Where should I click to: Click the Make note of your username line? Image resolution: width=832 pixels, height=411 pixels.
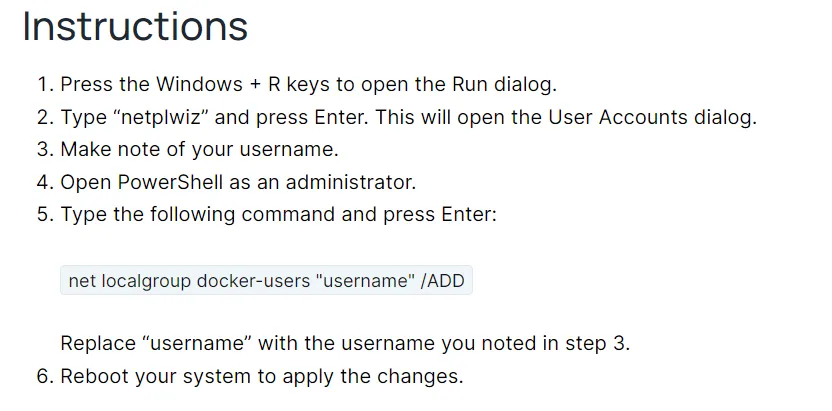click(x=200, y=150)
